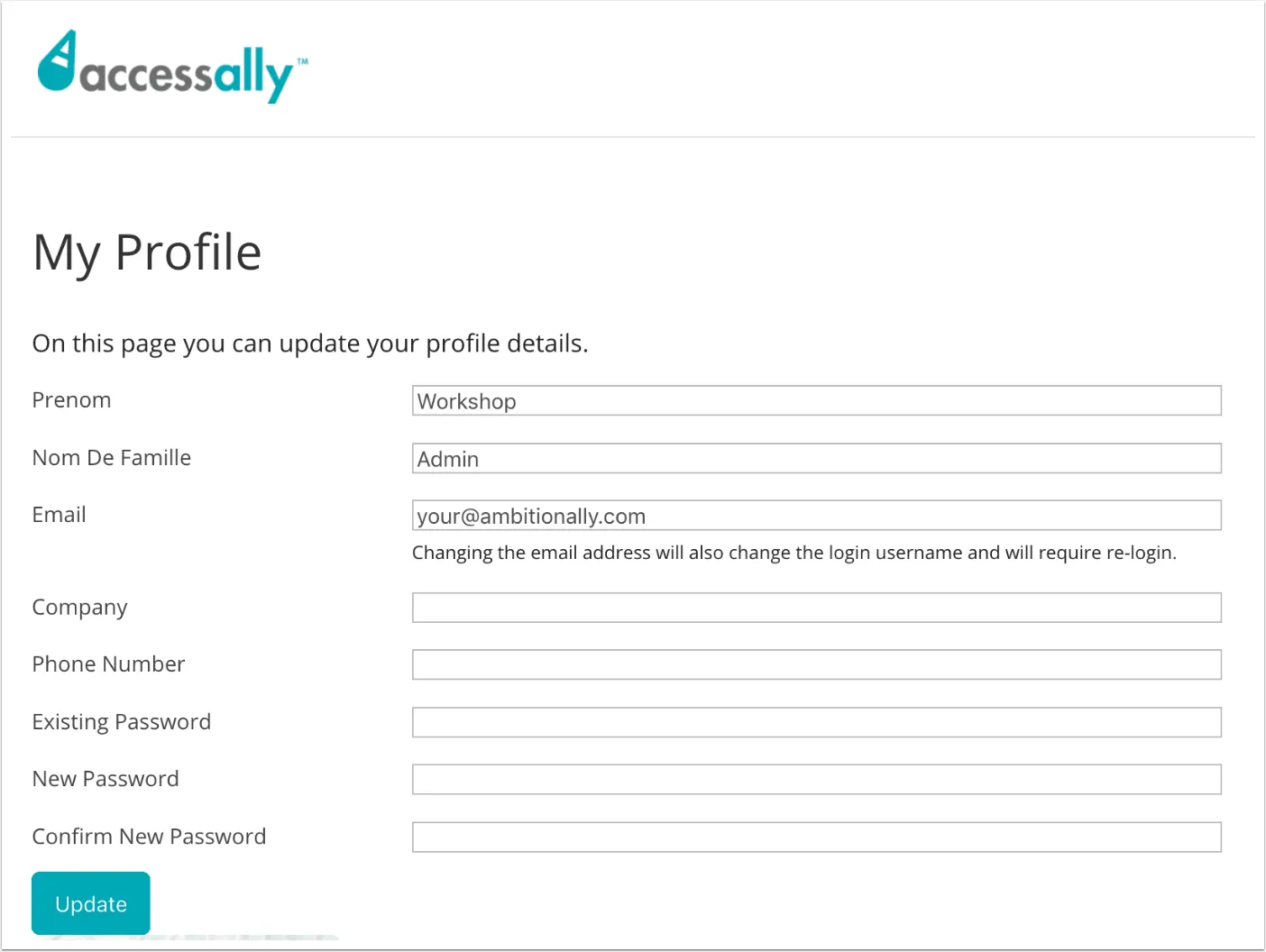This screenshot has height=952, width=1266.
Task: Click the Existing Password field
Action: click(x=816, y=722)
